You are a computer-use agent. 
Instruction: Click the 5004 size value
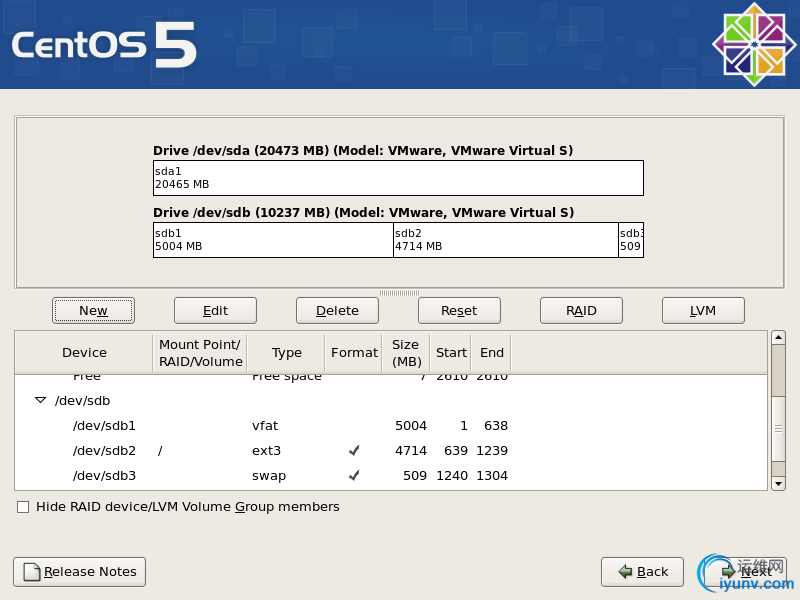(x=411, y=426)
